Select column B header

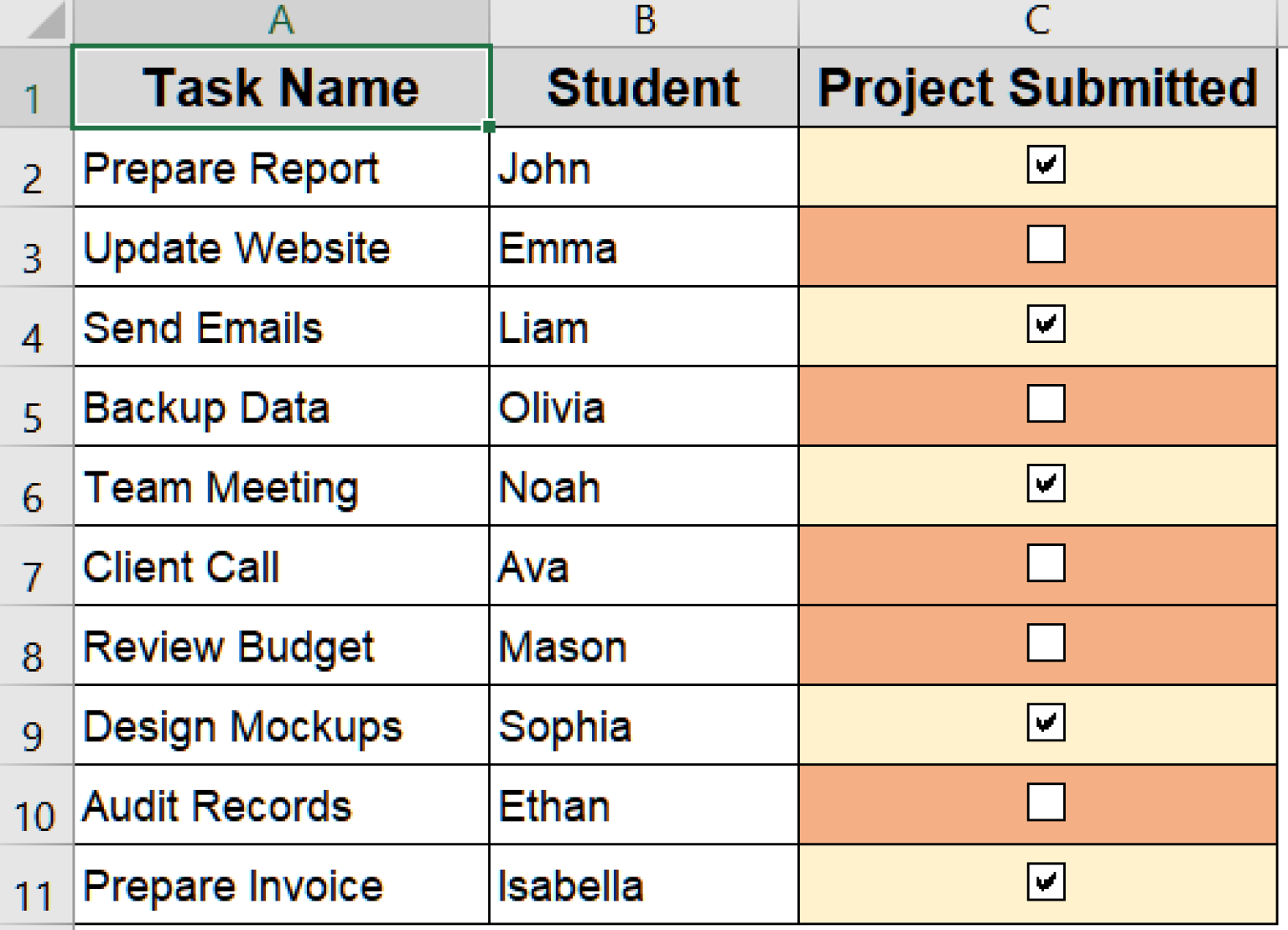point(644,20)
